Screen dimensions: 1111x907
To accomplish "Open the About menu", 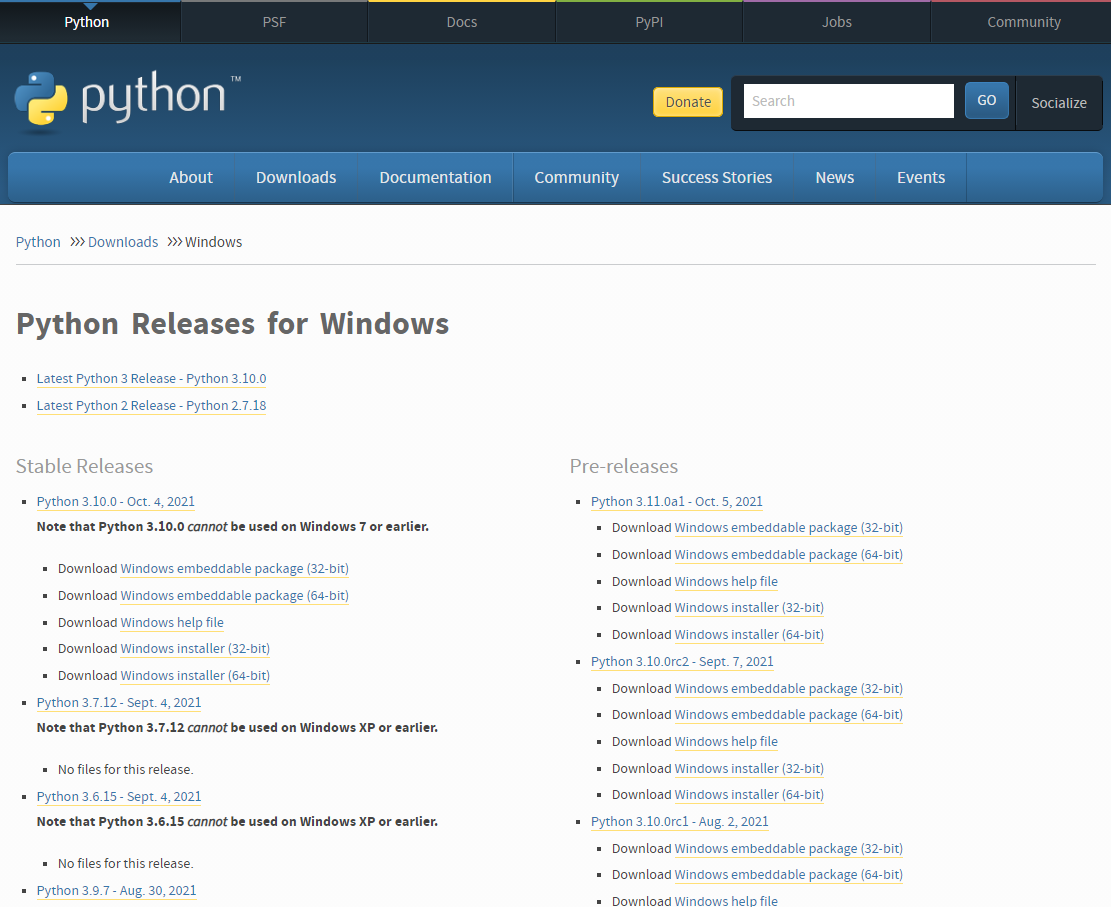I will tap(191, 177).
